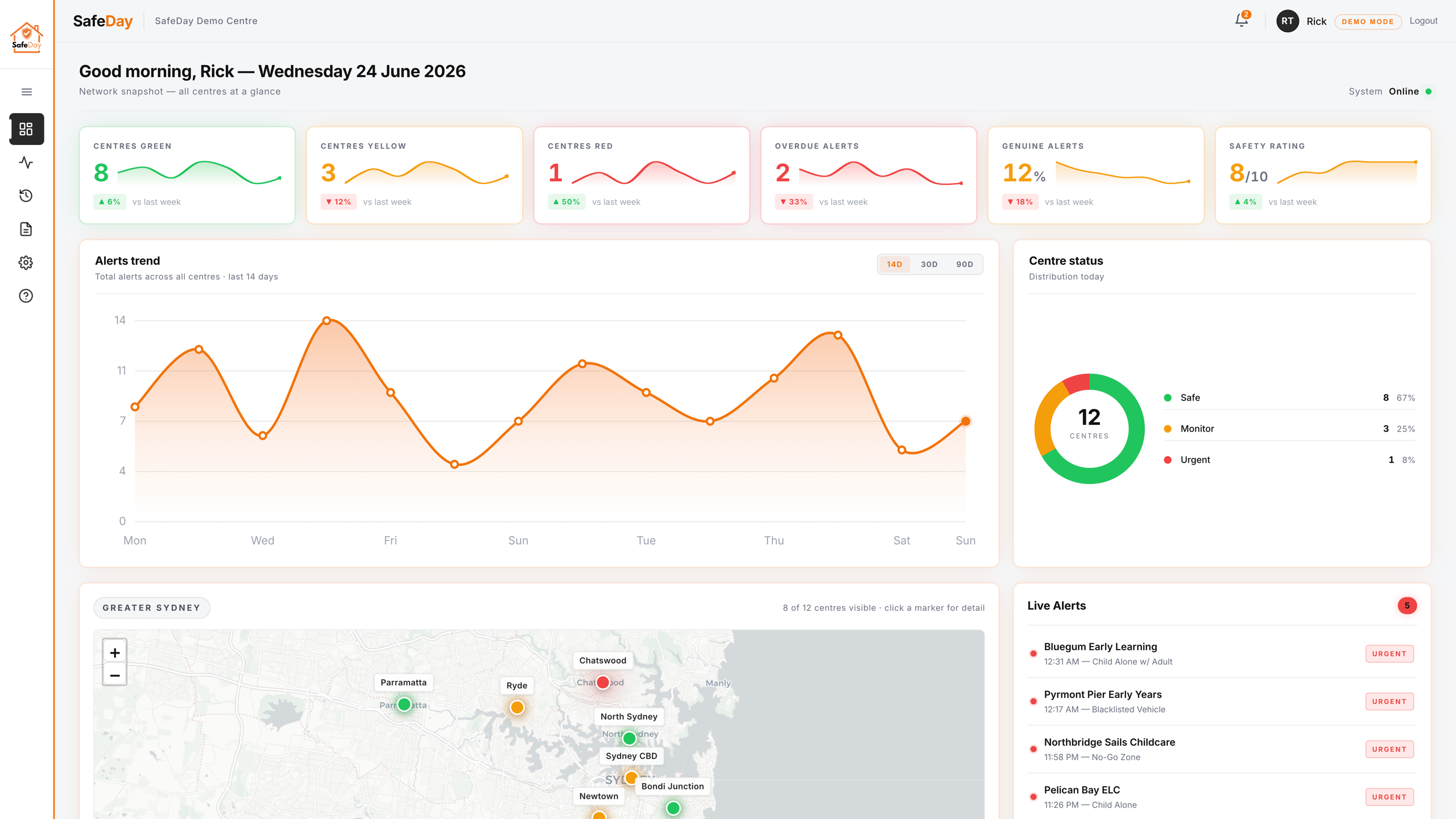
Task: Select the red Chatswood map marker
Action: click(x=603, y=682)
